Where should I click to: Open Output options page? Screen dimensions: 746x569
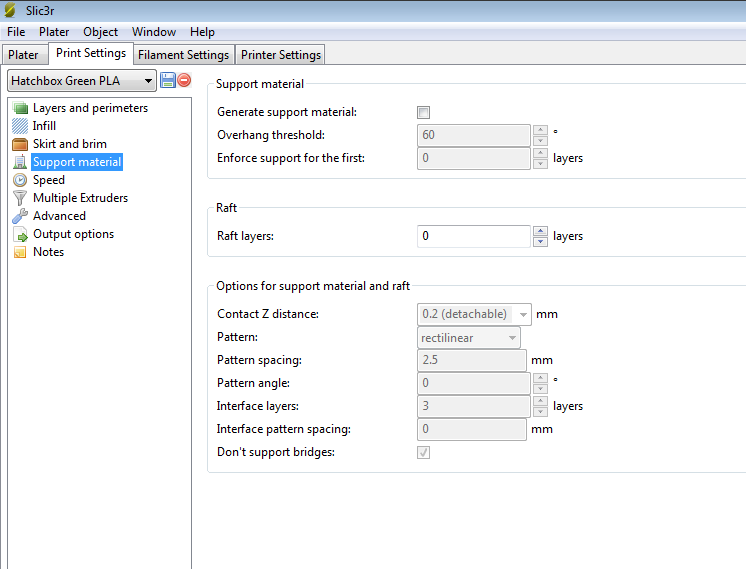[73, 234]
